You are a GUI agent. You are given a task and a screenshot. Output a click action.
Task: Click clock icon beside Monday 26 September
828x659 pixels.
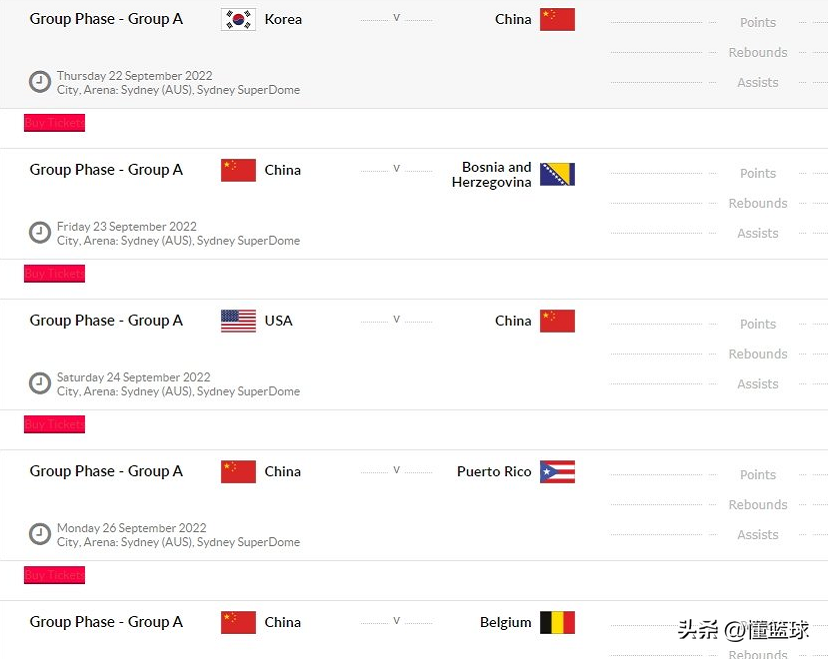(x=40, y=535)
